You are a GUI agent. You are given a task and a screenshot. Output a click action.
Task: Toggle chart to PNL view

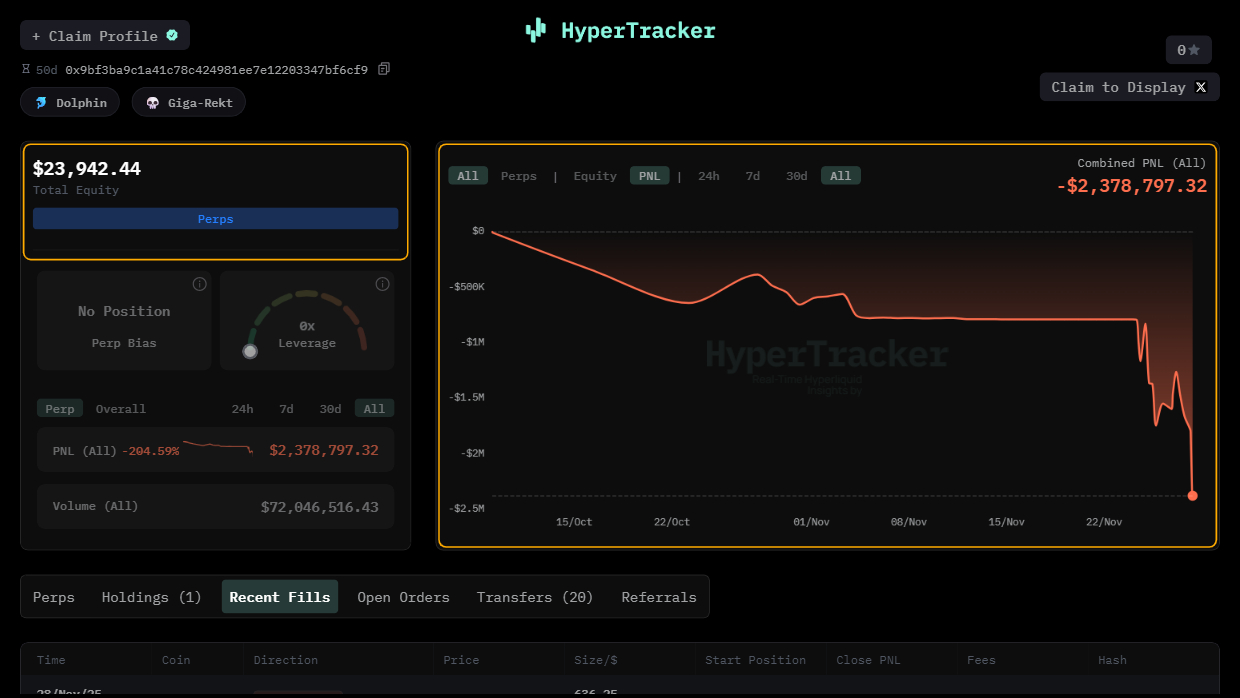click(649, 176)
